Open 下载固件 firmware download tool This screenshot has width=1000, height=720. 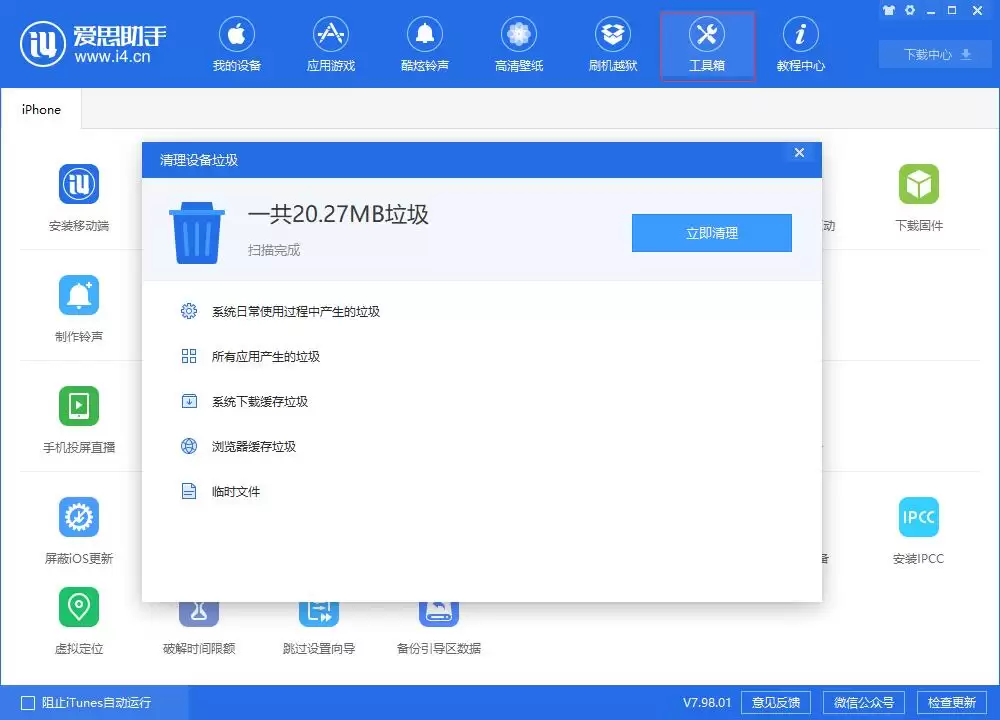tap(918, 198)
